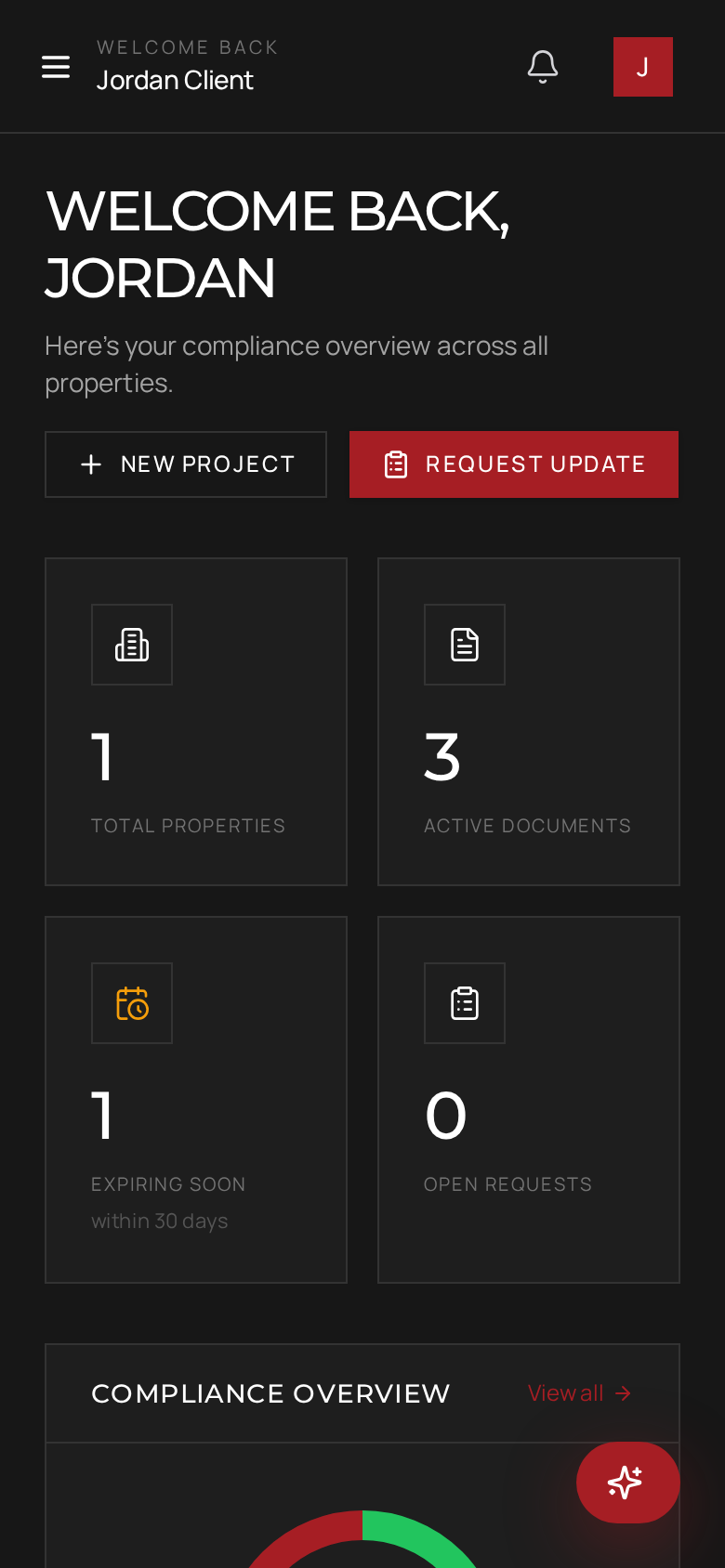Image resolution: width=725 pixels, height=1568 pixels.
Task: Open the J user avatar menu
Action: [643, 67]
